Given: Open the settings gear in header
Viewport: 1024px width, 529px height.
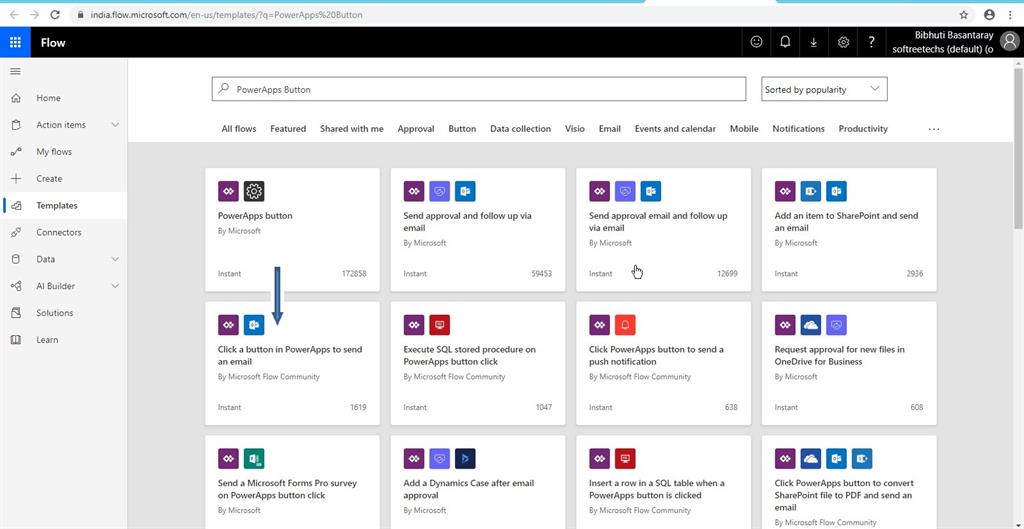Looking at the screenshot, I should [x=843, y=42].
